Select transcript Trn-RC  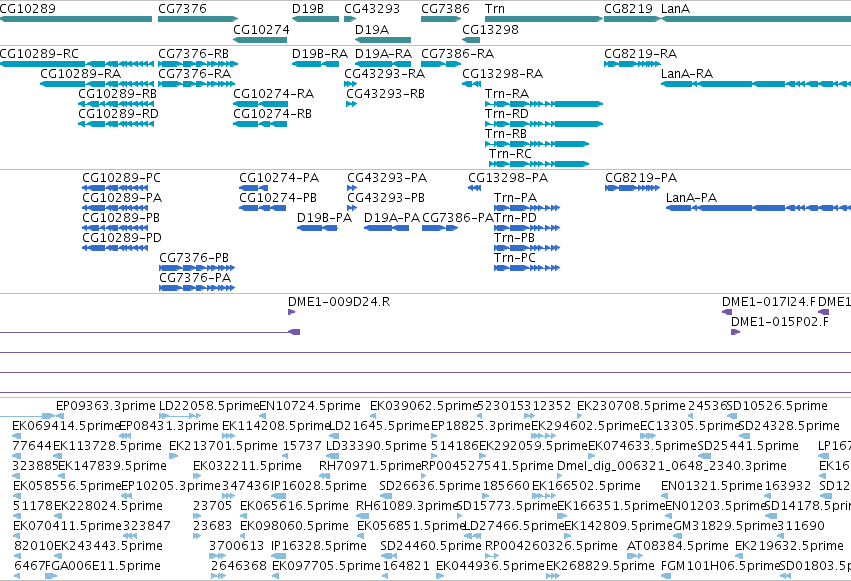[510, 154]
